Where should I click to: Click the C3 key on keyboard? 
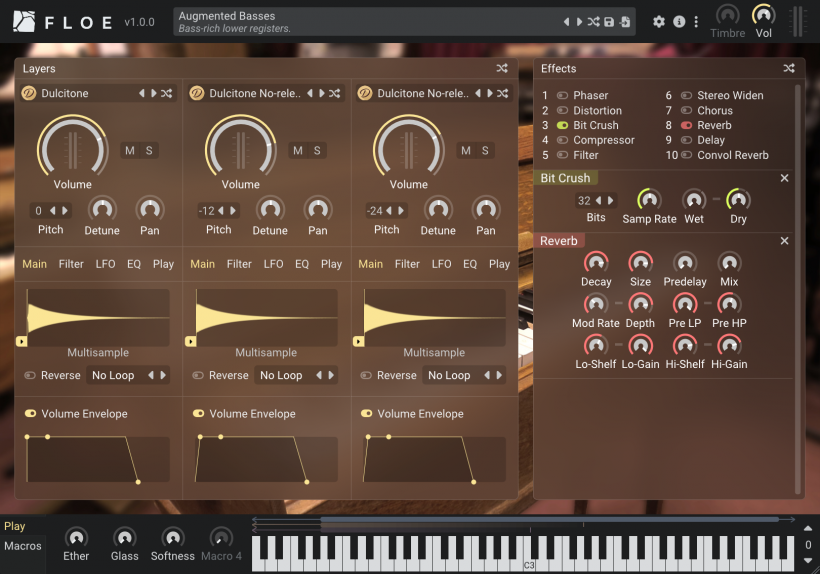(x=529, y=556)
